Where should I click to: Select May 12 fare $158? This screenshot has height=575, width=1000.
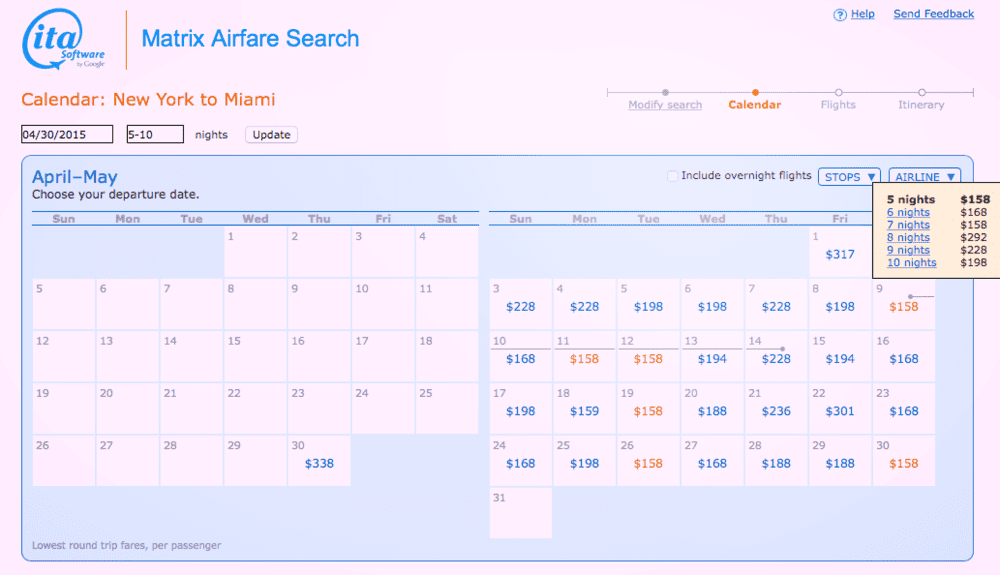pos(648,359)
